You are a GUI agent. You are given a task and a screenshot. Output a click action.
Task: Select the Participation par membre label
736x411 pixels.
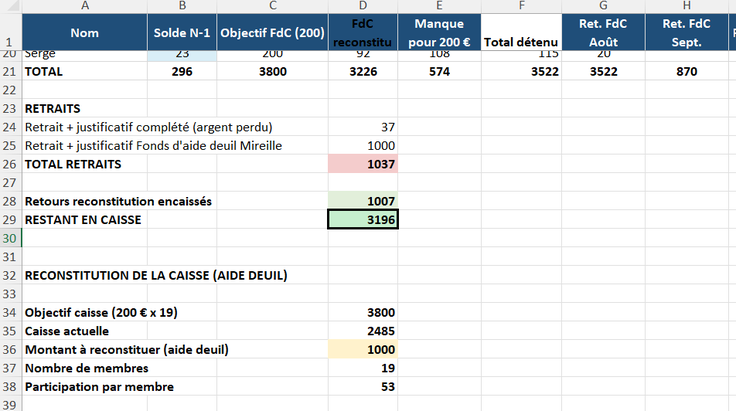99,387
